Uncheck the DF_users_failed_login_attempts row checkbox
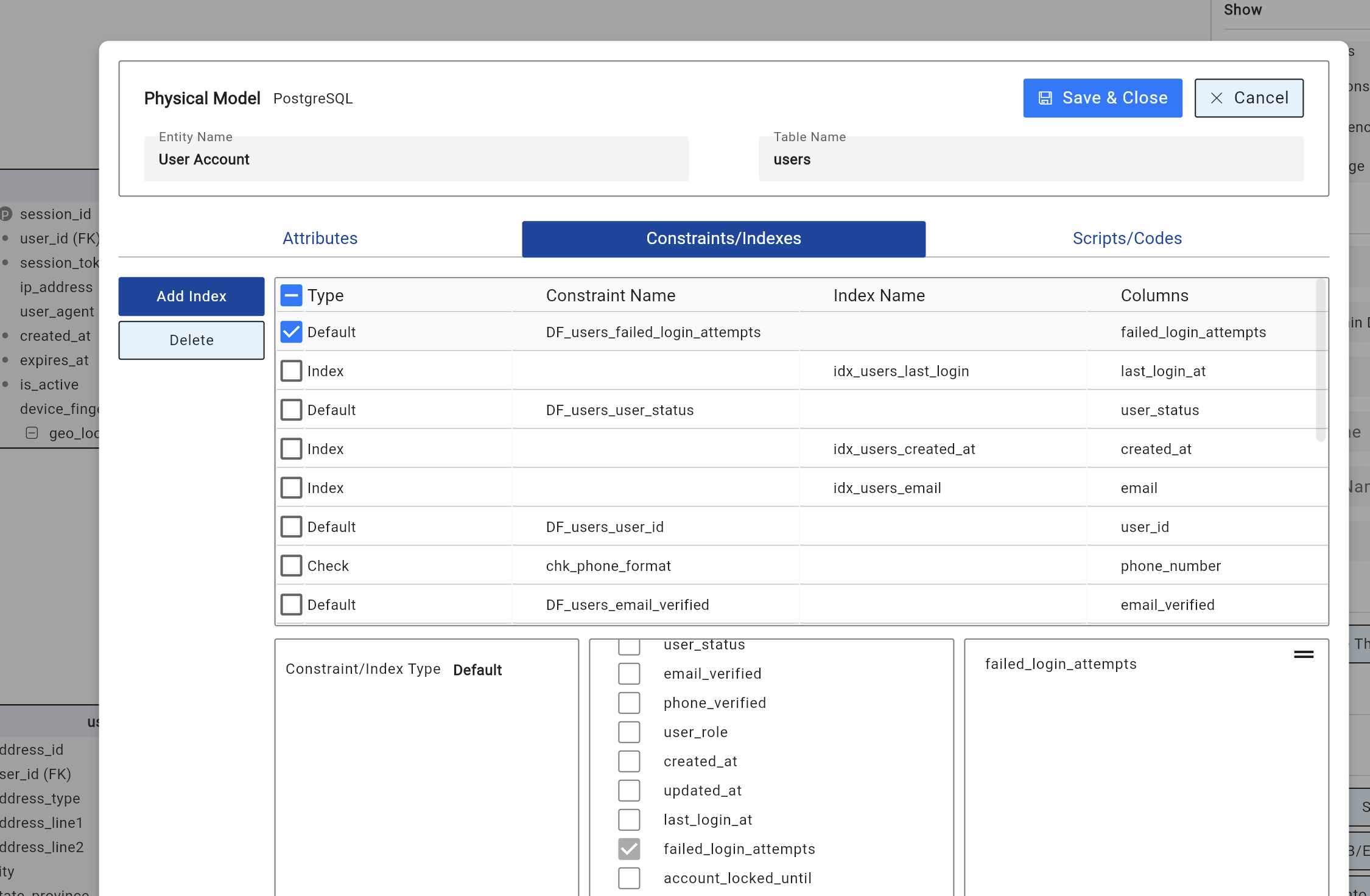The width and height of the screenshot is (1370, 896). 291,332
